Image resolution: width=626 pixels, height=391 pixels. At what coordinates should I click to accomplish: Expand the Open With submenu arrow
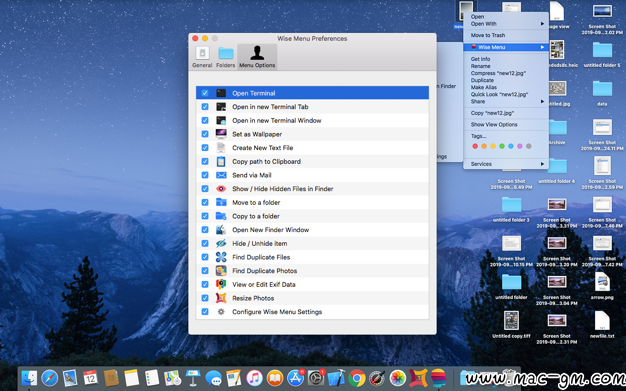[542, 24]
